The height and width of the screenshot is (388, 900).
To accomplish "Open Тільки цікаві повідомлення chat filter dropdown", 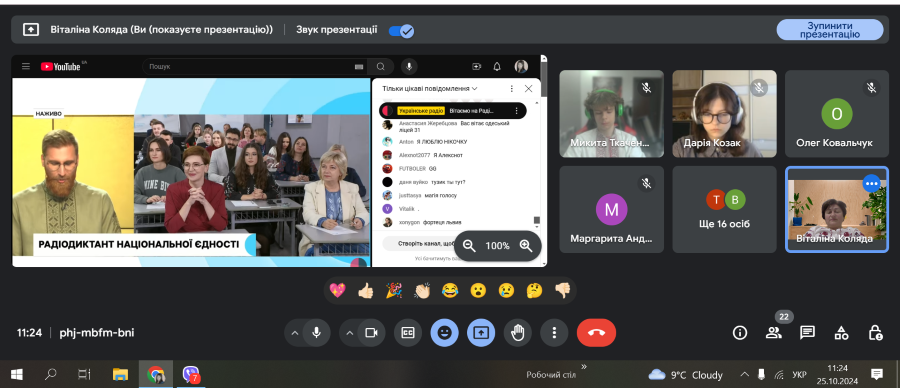I will click(430, 88).
